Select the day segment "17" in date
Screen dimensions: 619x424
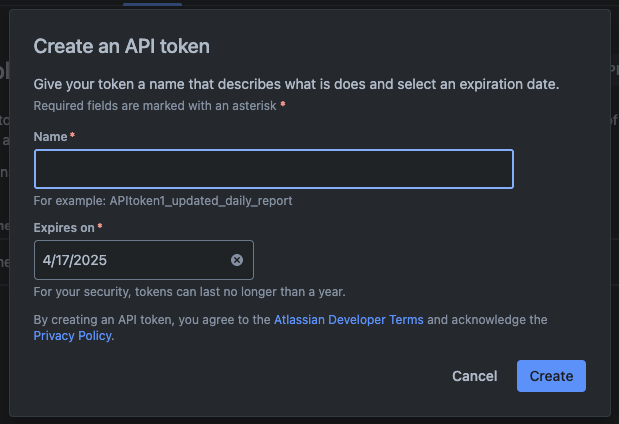coord(61,260)
